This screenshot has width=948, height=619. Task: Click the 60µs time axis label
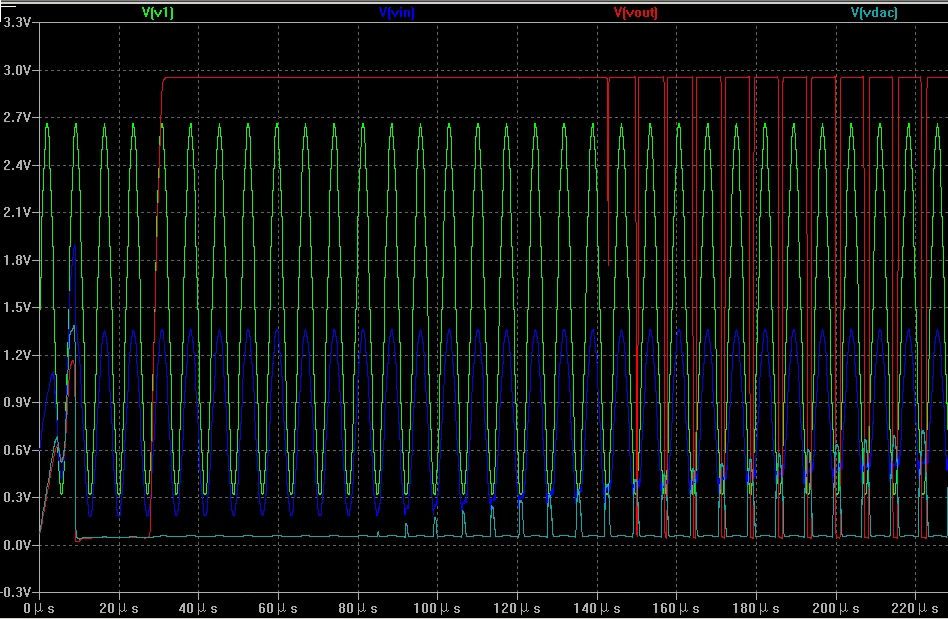pyautogui.click(x=278, y=608)
